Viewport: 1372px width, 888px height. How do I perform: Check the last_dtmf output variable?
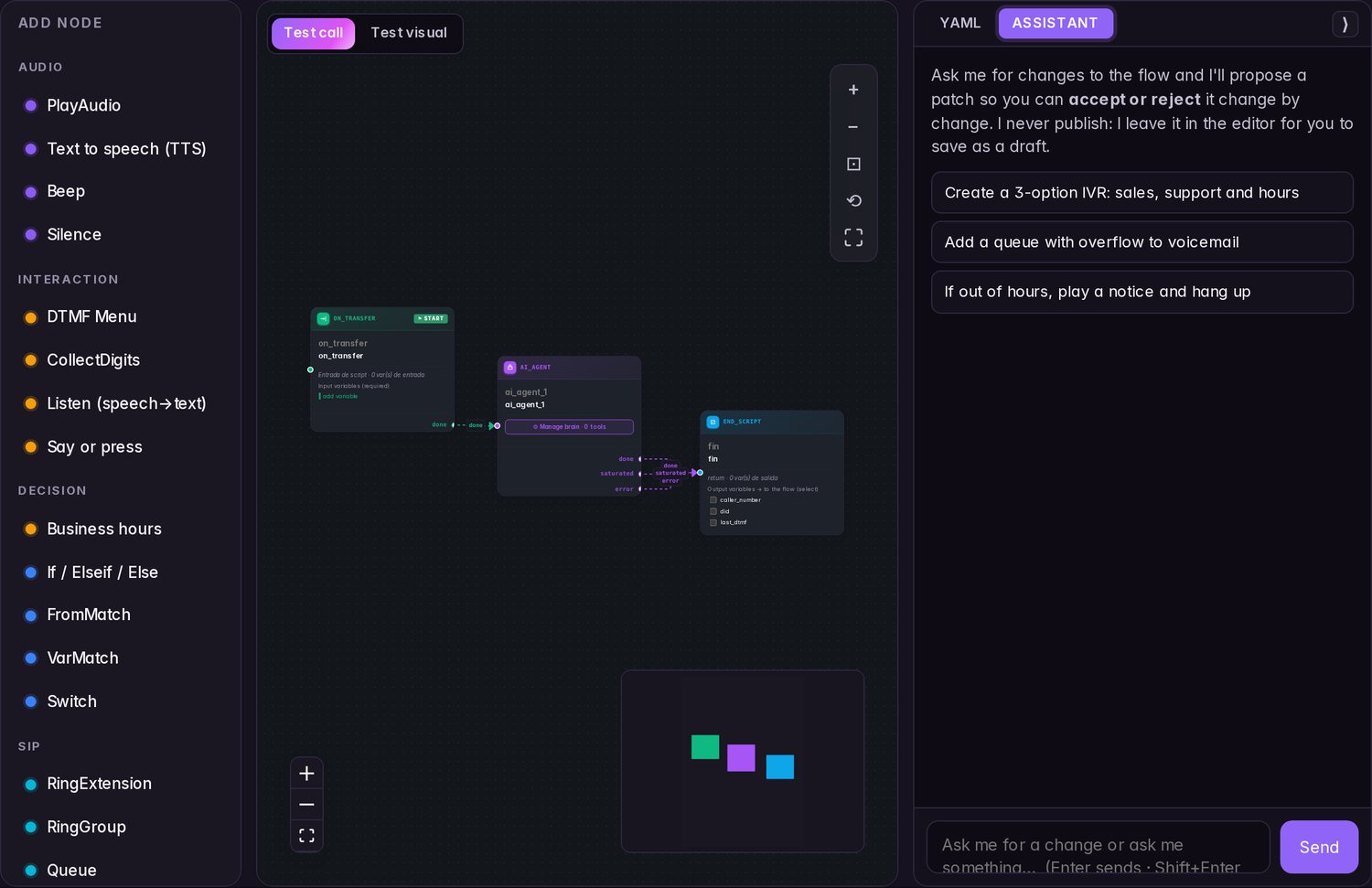tap(713, 522)
